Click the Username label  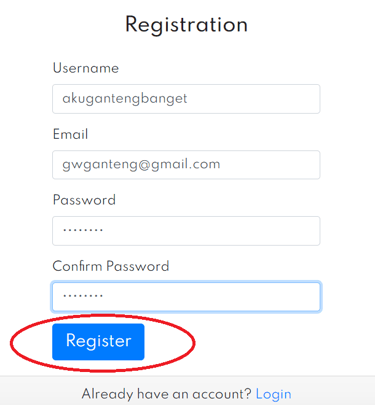click(86, 68)
